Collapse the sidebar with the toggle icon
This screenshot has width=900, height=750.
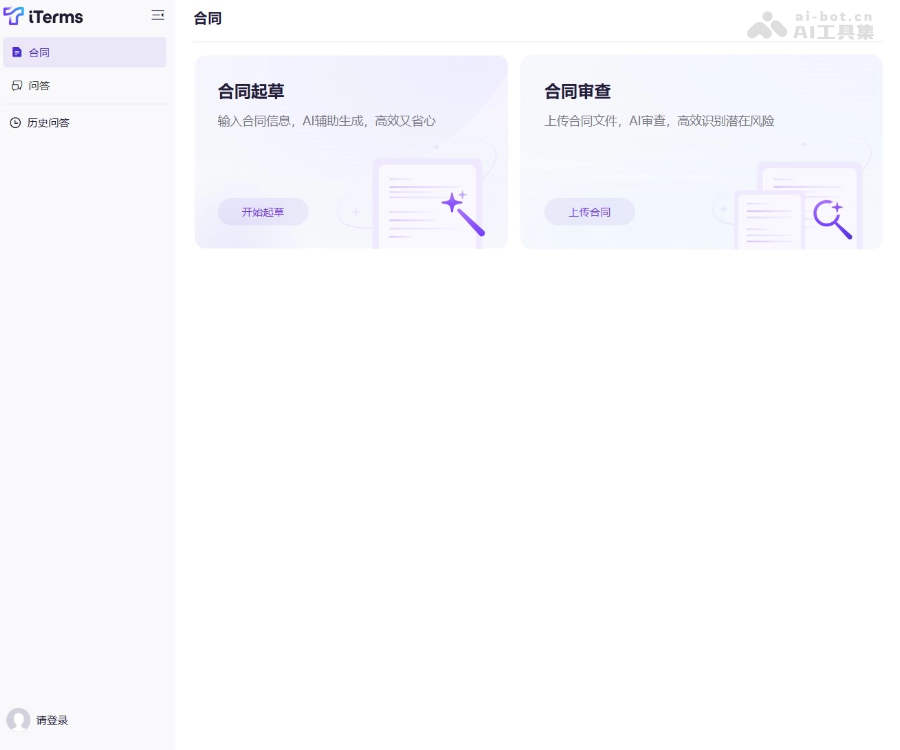click(157, 15)
